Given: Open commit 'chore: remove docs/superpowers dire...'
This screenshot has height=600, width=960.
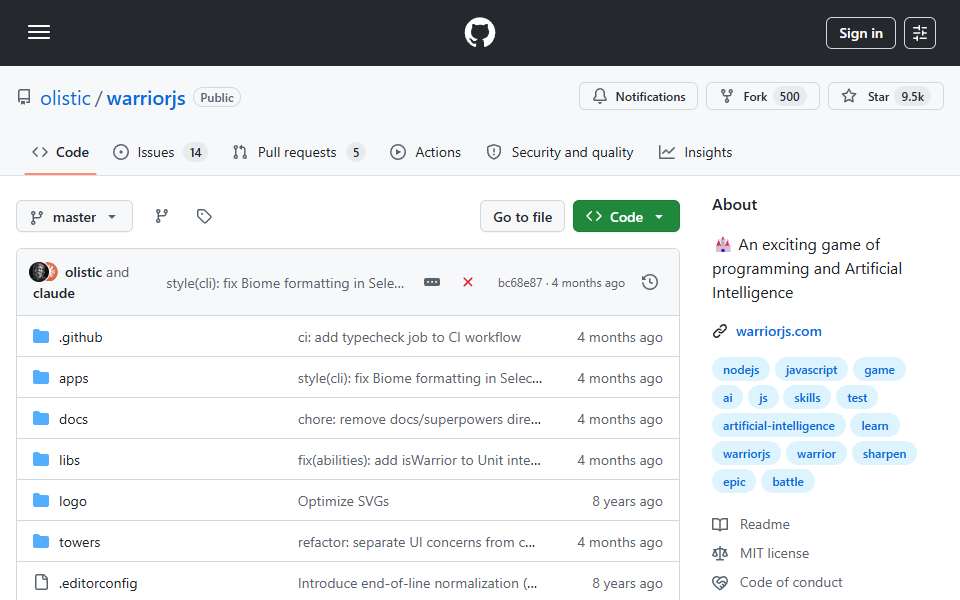Looking at the screenshot, I should [x=419, y=419].
